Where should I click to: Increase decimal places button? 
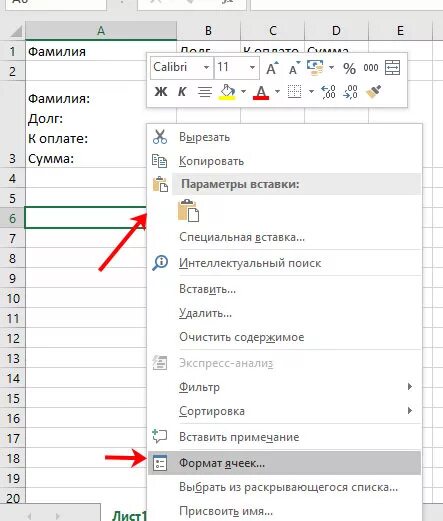(328, 92)
